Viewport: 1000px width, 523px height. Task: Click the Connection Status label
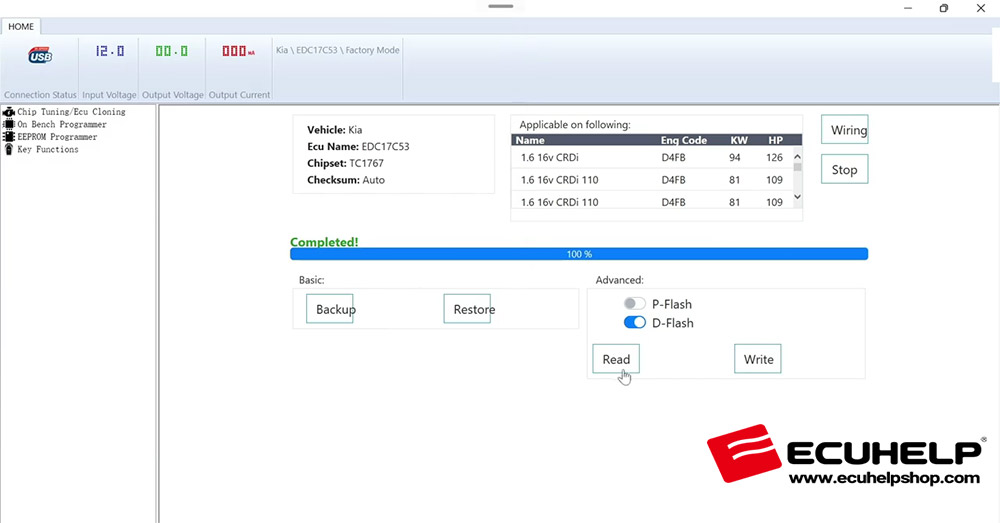40,94
